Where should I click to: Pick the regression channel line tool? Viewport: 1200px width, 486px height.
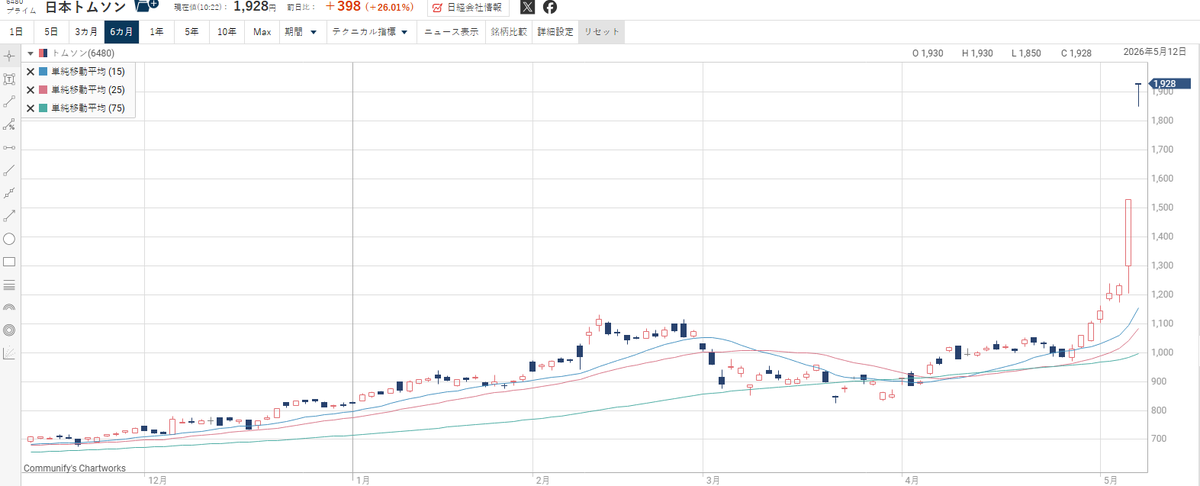9,193
